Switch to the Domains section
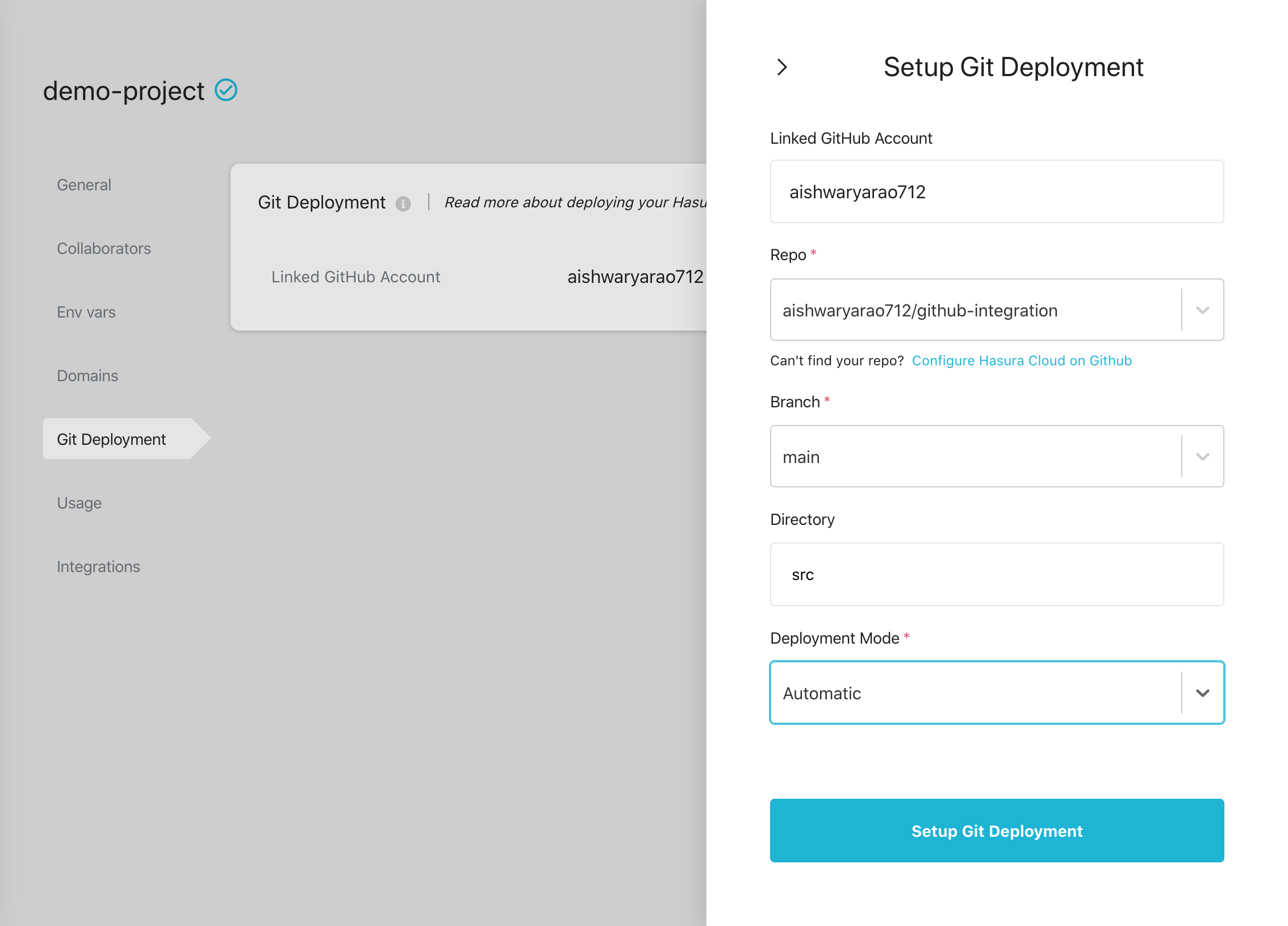This screenshot has width=1288, height=926. click(87, 376)
